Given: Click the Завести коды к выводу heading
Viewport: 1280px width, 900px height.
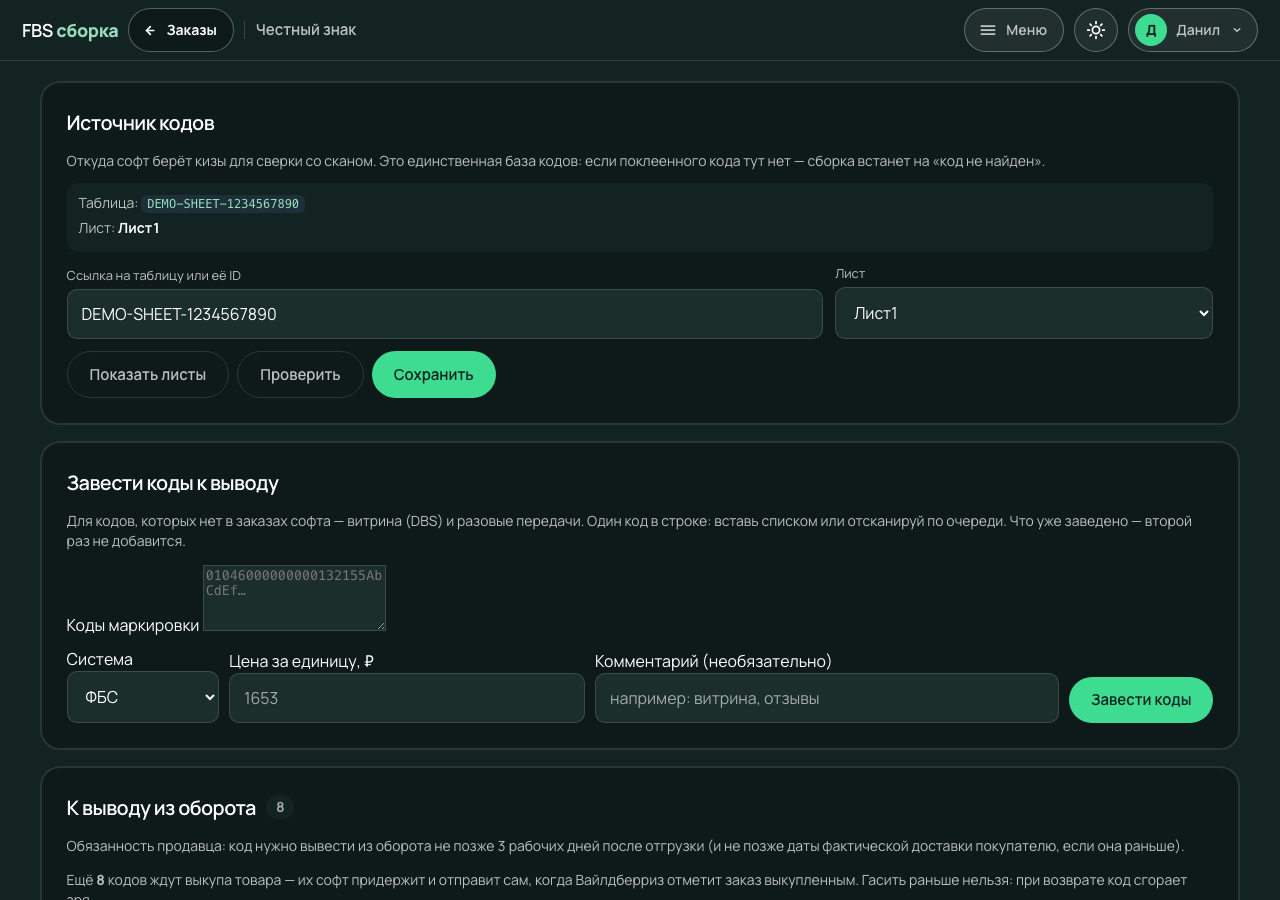Looking at the screenshot, I should click(173, 483).
